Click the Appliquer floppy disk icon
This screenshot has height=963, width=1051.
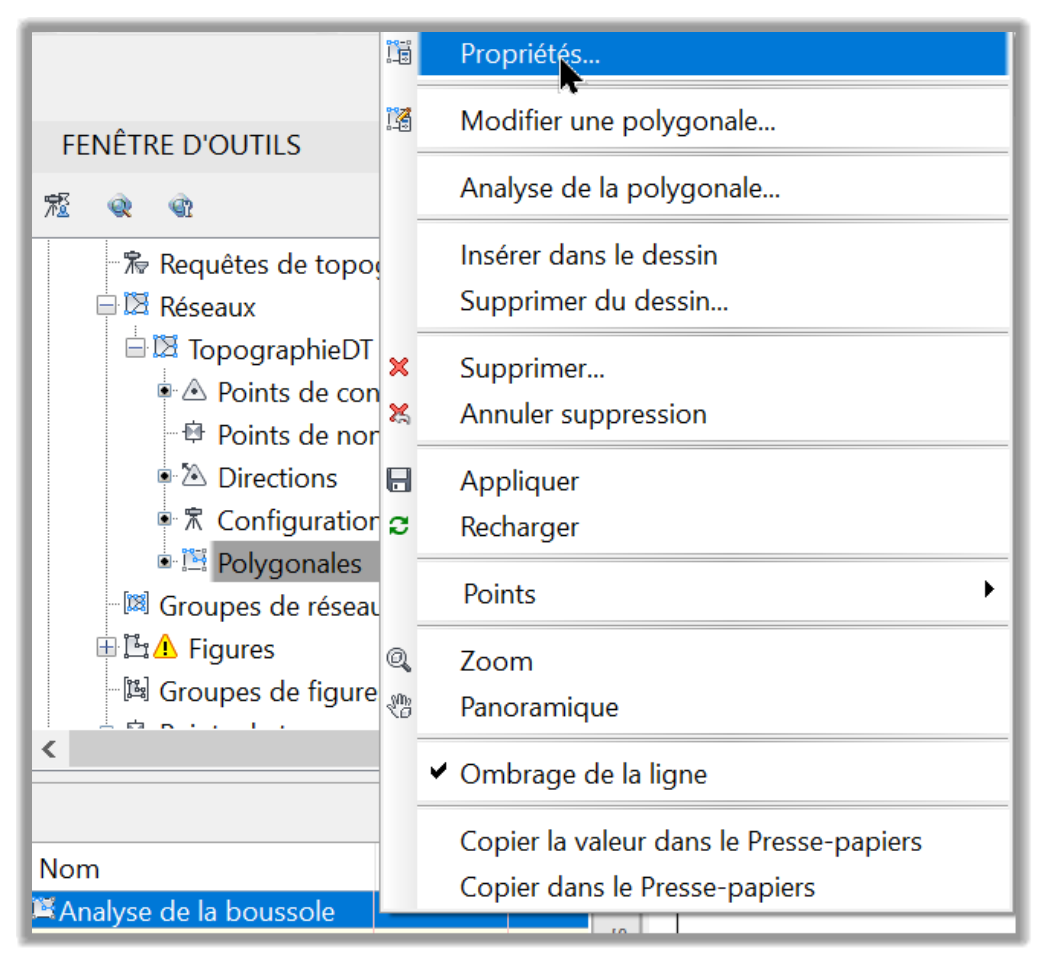(399, 480)
